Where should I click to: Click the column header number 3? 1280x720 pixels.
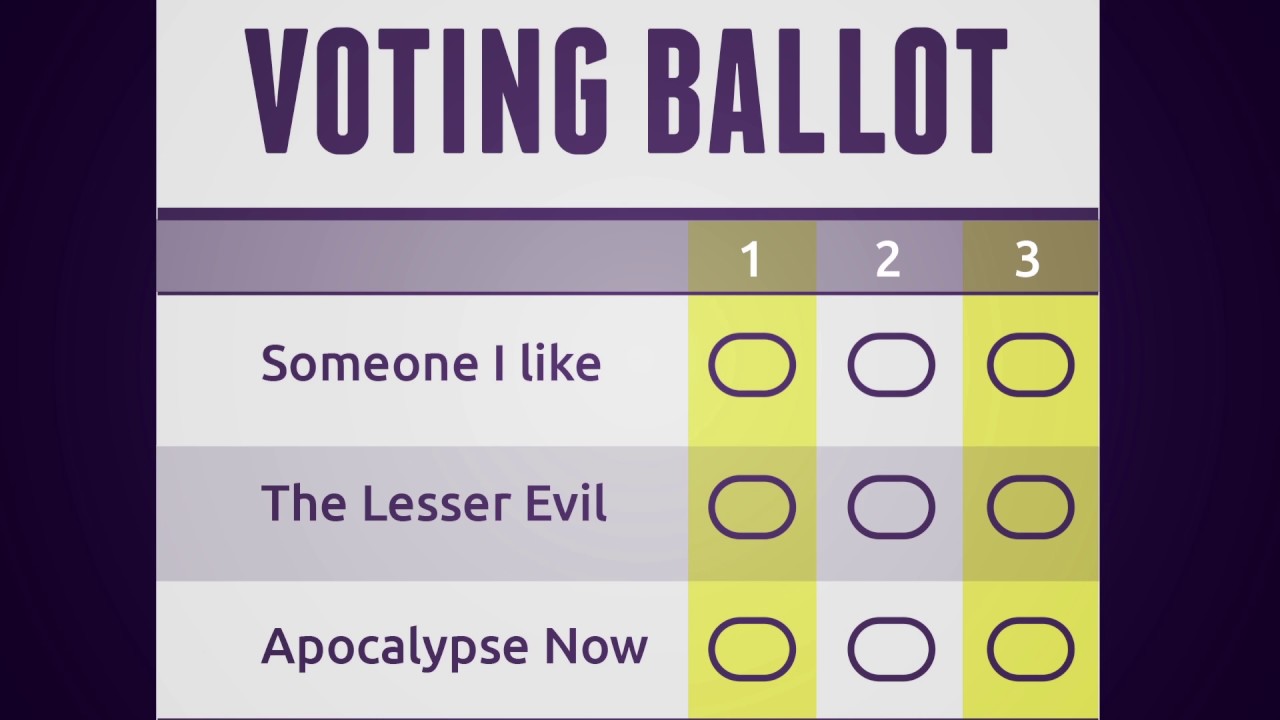coord(1027,260)
